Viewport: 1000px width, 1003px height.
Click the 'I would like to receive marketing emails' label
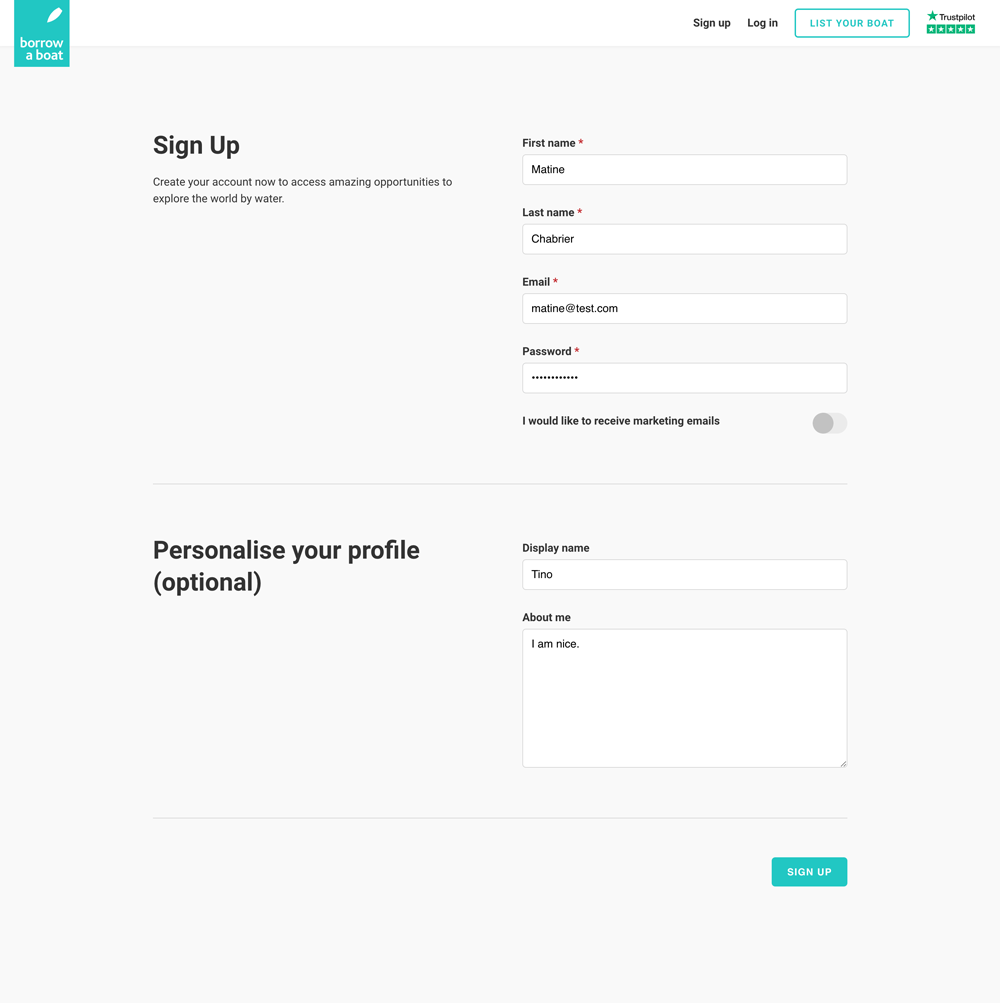(620, 421)
